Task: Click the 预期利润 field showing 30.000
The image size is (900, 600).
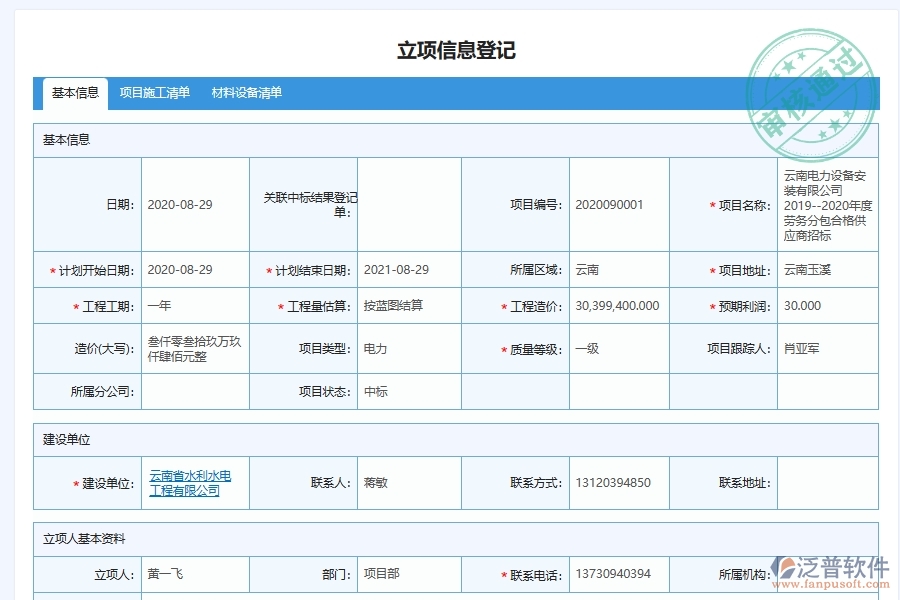Action: tap(827, 305)
